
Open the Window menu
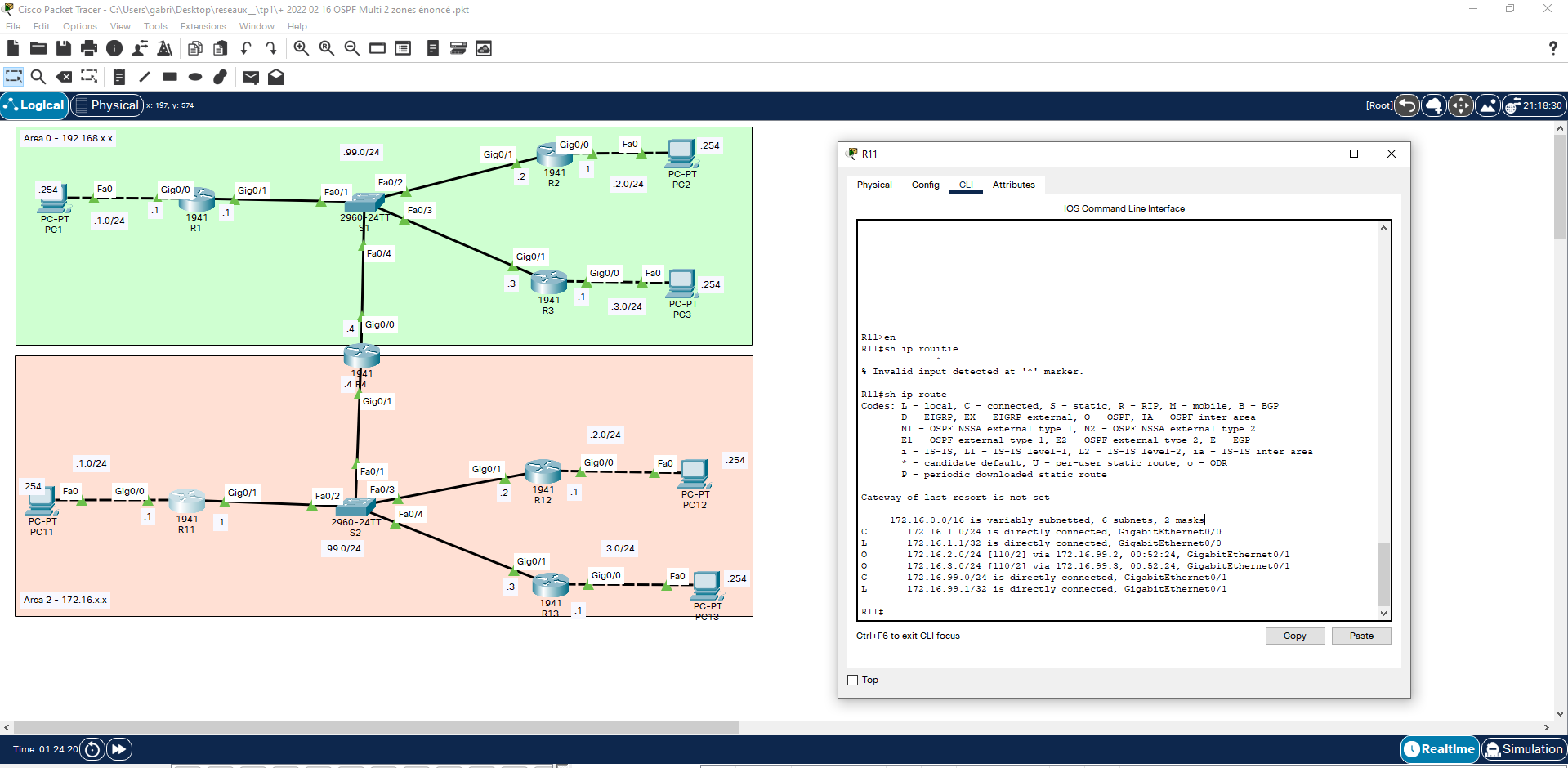coord(257,26)
